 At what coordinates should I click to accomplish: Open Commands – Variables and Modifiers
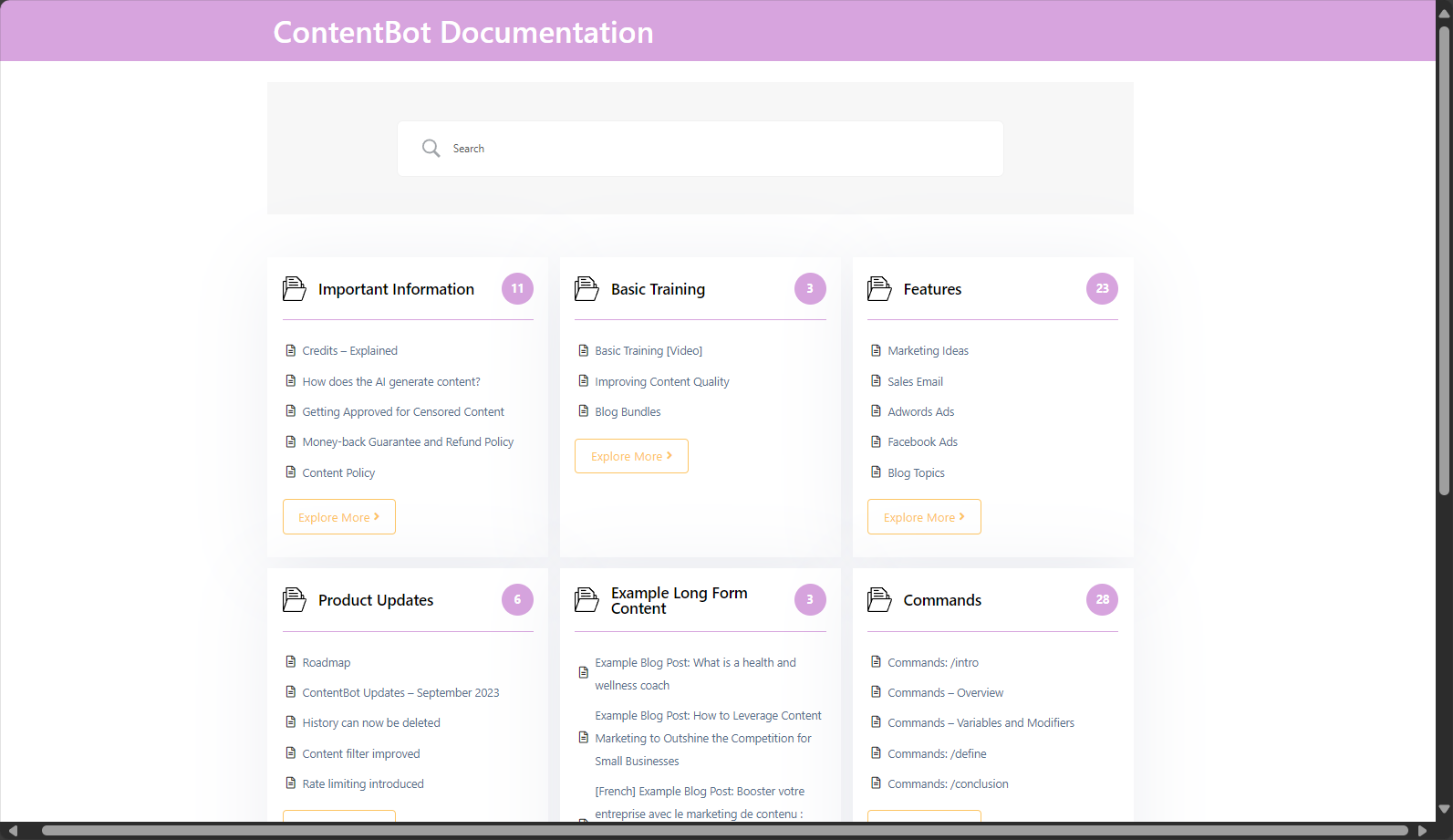981,723
